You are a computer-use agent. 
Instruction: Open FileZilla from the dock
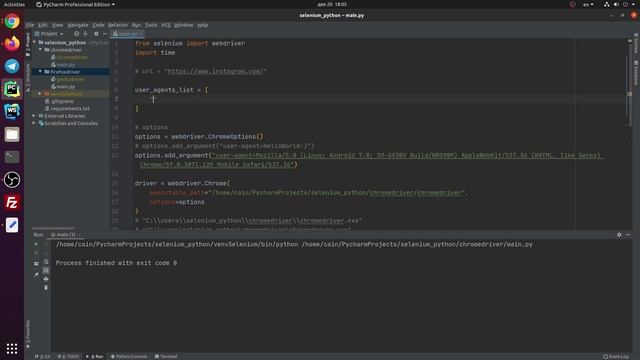point(12,202)
